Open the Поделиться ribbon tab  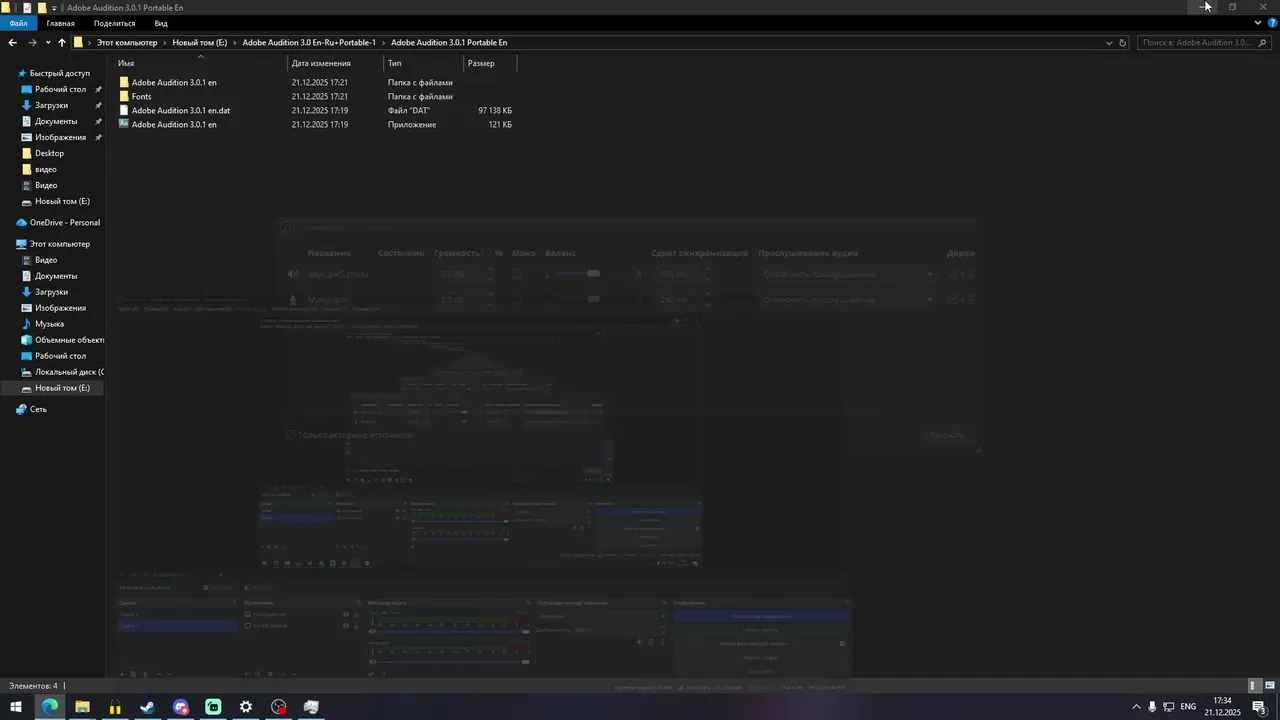(x=114, y=23)
